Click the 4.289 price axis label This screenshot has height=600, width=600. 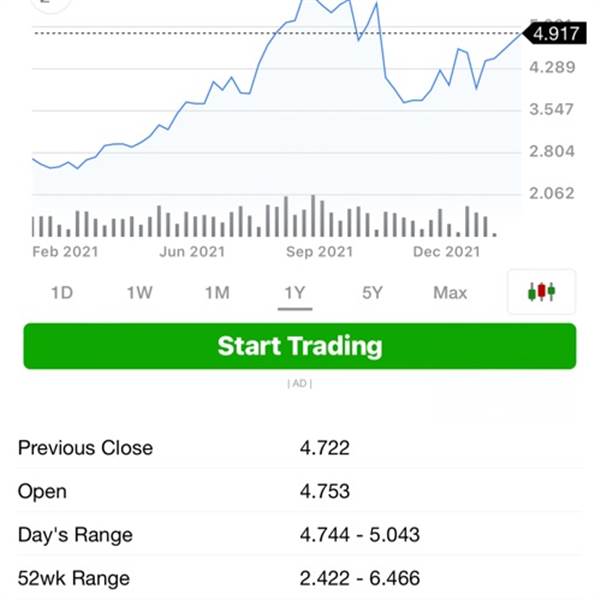(553, 67)
